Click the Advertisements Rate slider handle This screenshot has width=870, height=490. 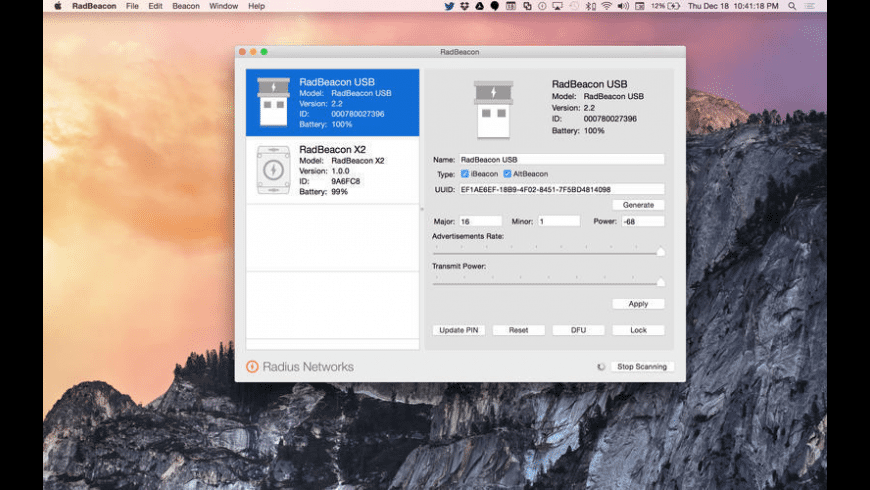(660, 252)
